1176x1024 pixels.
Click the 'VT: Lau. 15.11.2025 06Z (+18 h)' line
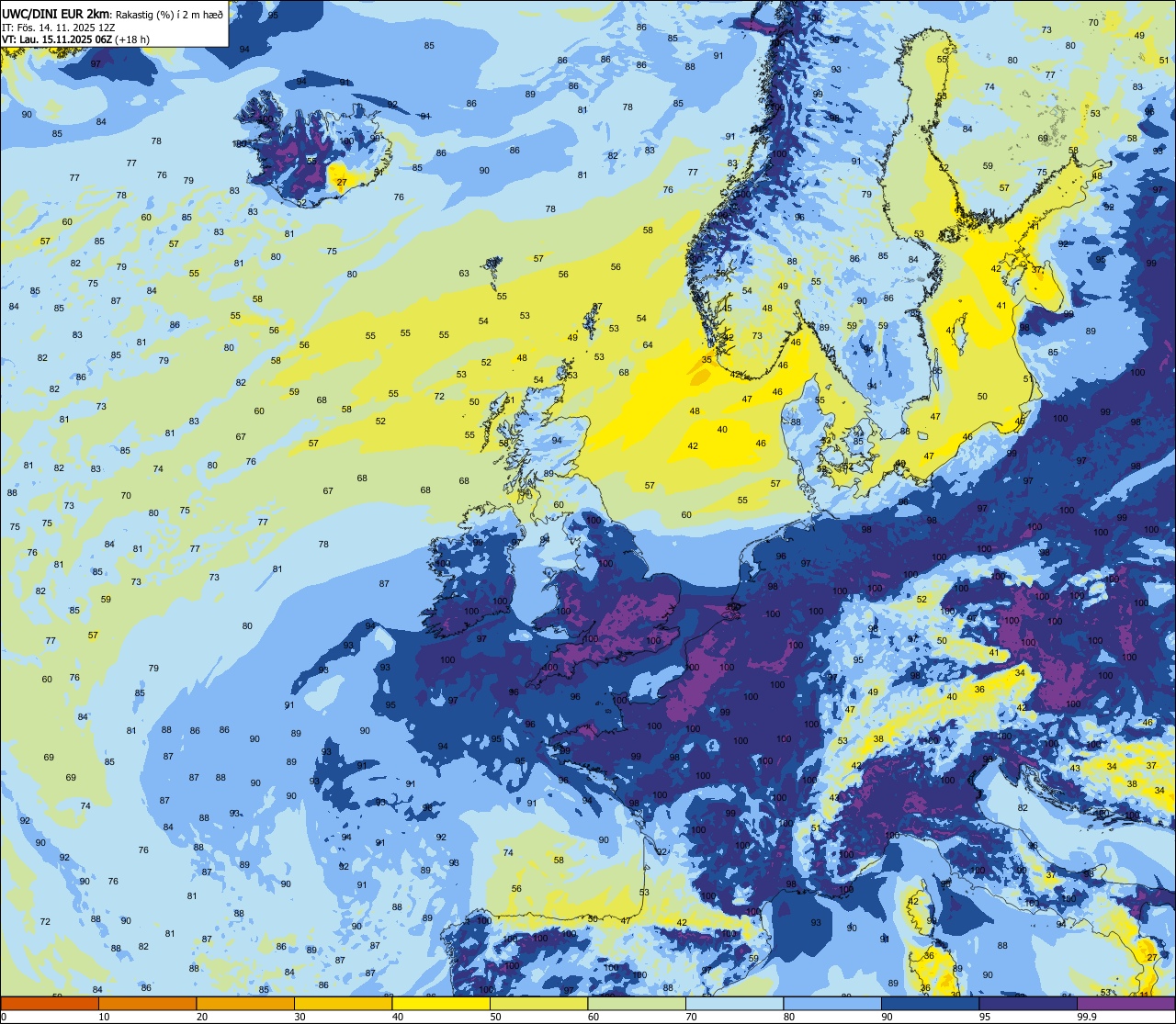click(76, 39)
